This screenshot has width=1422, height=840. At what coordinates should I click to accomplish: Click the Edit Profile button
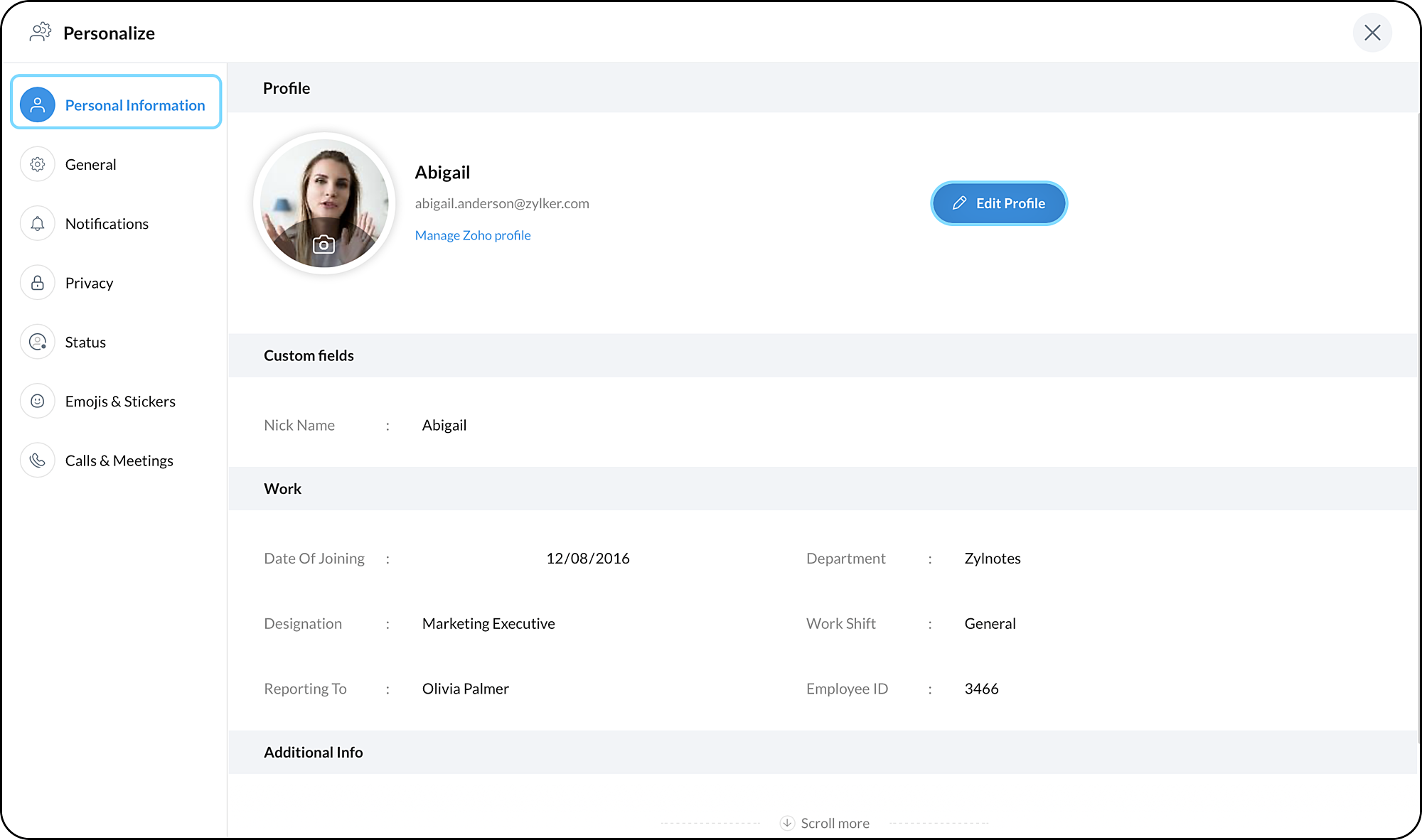tap(999, 203)
